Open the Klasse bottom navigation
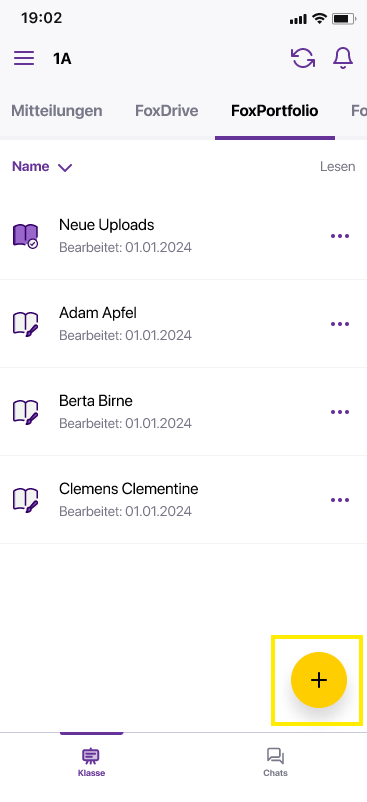The height and width of the screenshot is (802, 367). pos(91,762)
